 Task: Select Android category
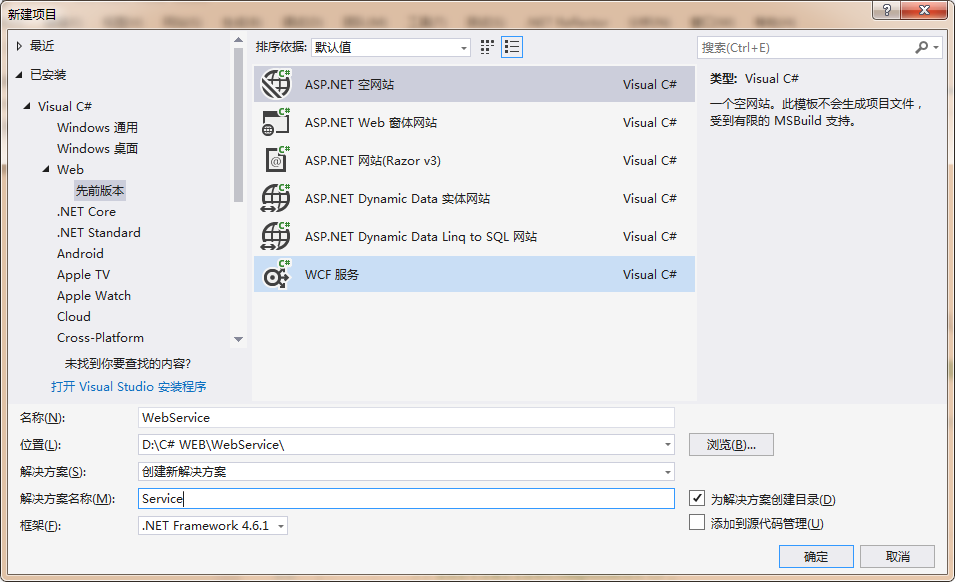point(80,253)
